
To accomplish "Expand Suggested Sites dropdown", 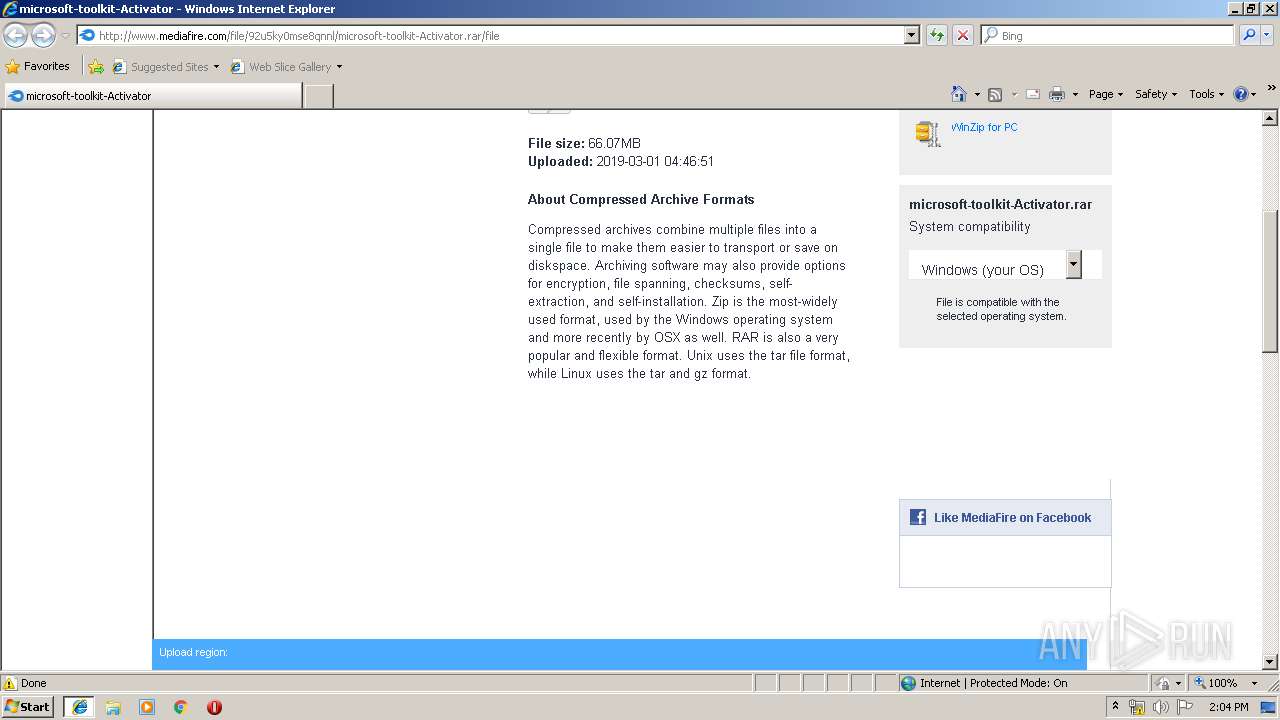I will [216, 67].
